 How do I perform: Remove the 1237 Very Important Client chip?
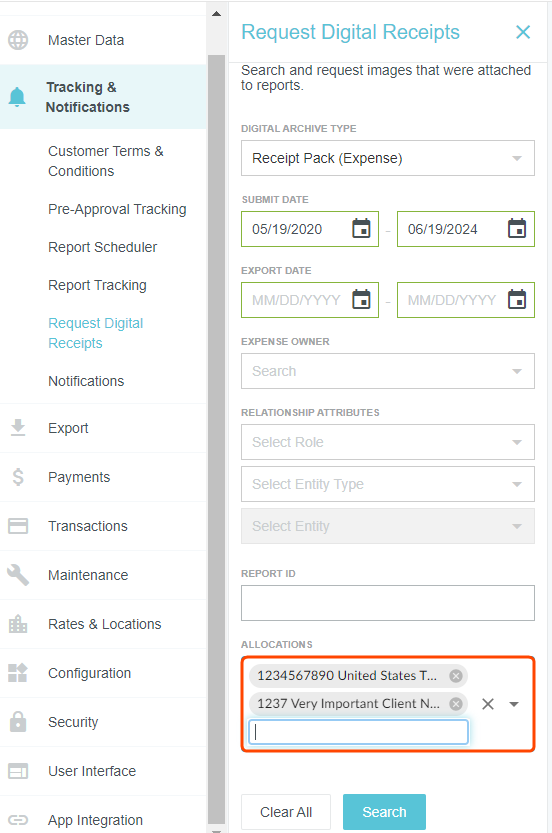point(456,704)
